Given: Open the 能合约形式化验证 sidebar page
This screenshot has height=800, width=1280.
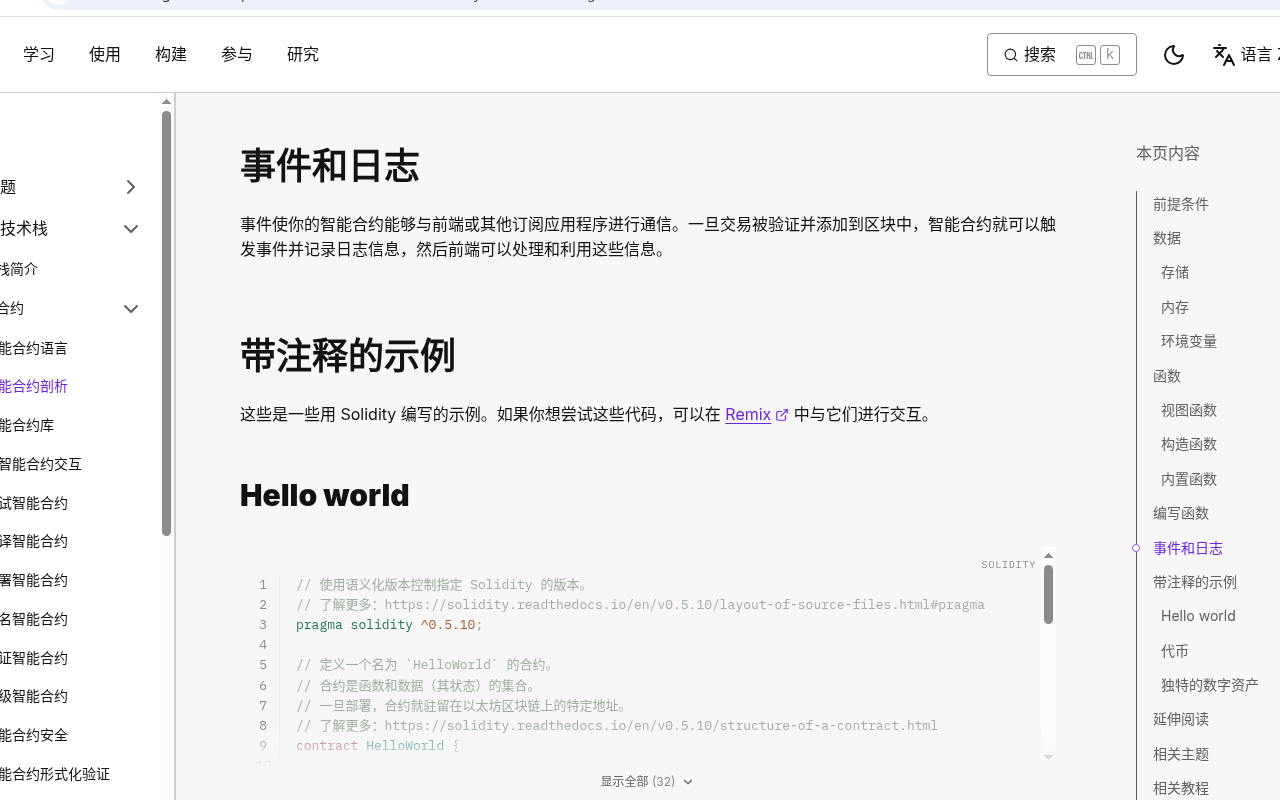Looking at the screenshot, I should click(x=55, y=774).
